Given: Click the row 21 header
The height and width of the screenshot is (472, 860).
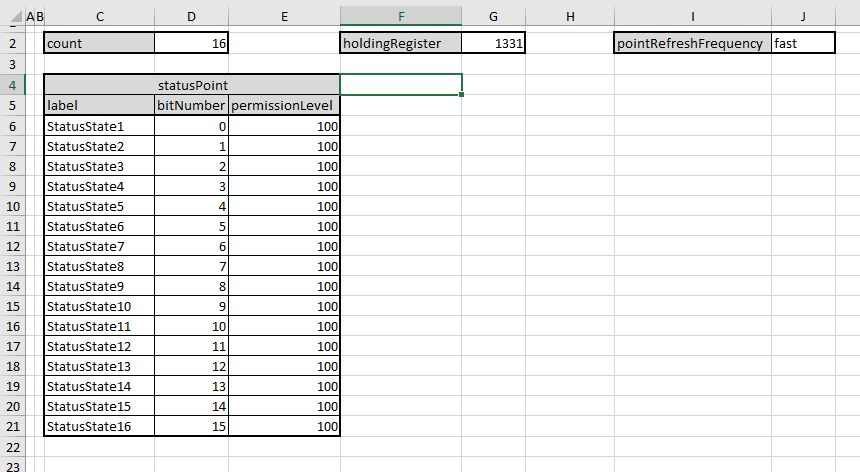Looking at the screenshot, I should click(11, 426).
